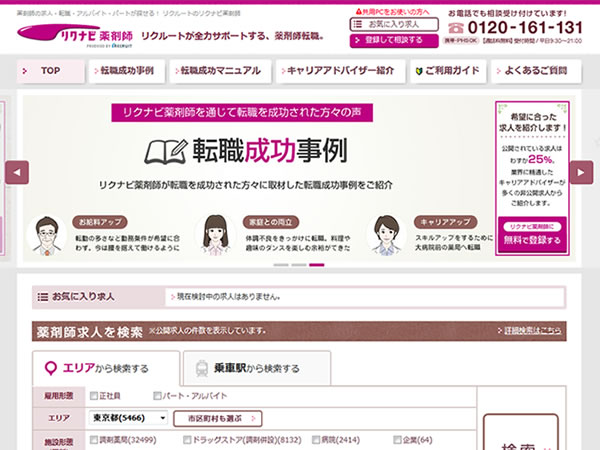Click the リクナビ薬剤師 logo
This screenshot has height=450, width=600.
click(x=75, y=36)
